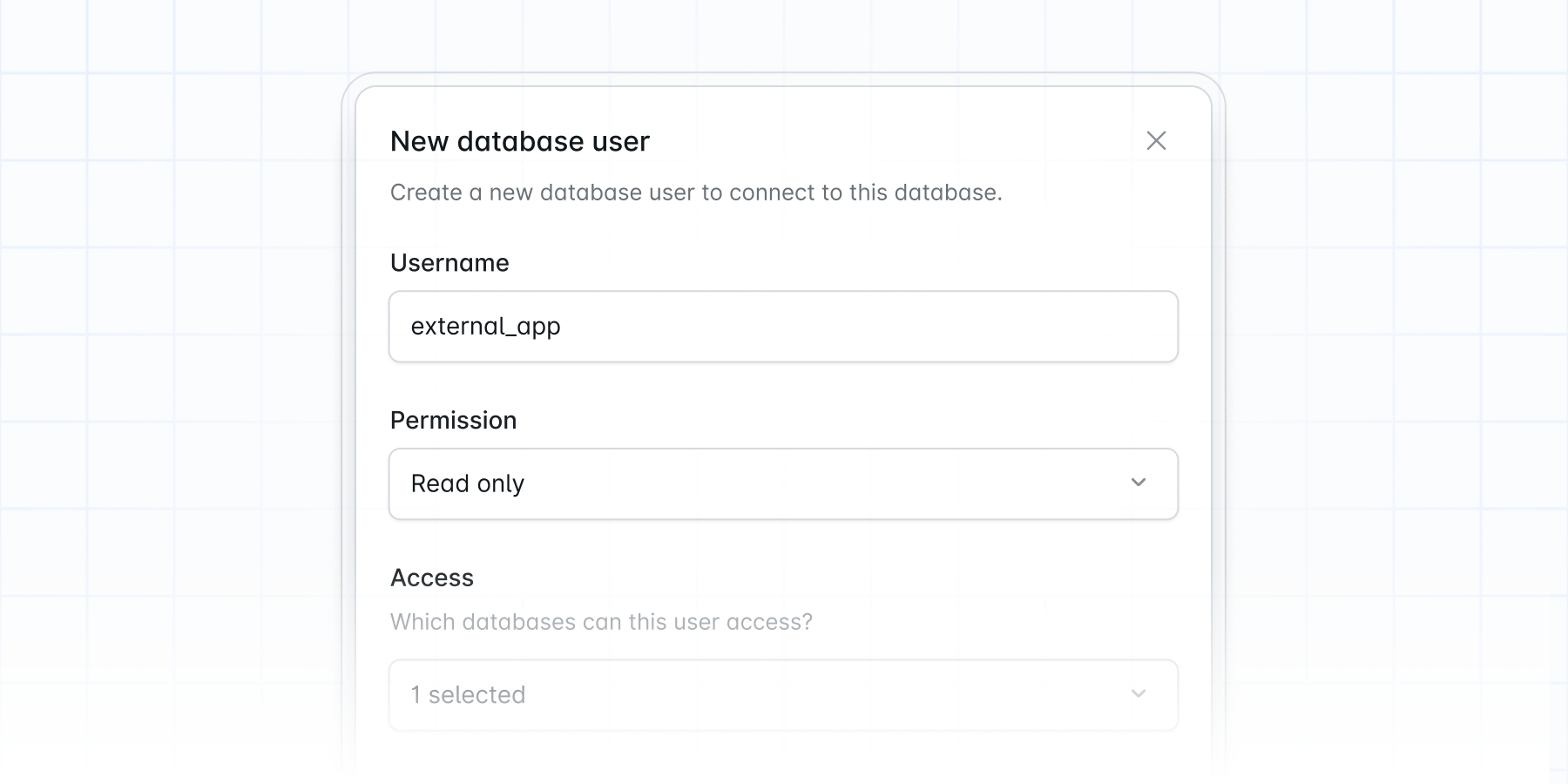Click the 'Create a new database user' description

[x=696, y=193]
